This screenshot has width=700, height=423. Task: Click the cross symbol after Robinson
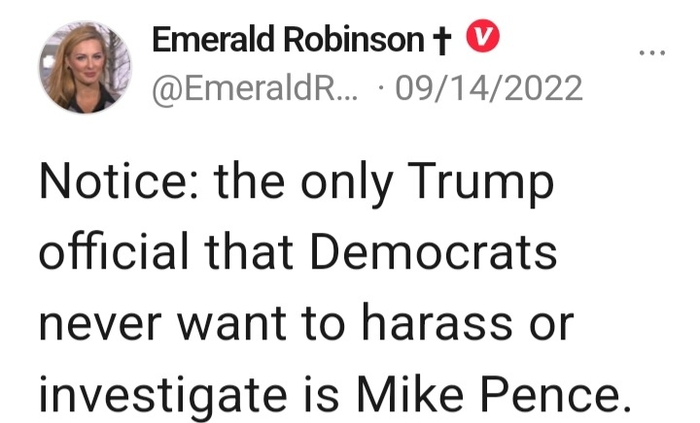444,40
